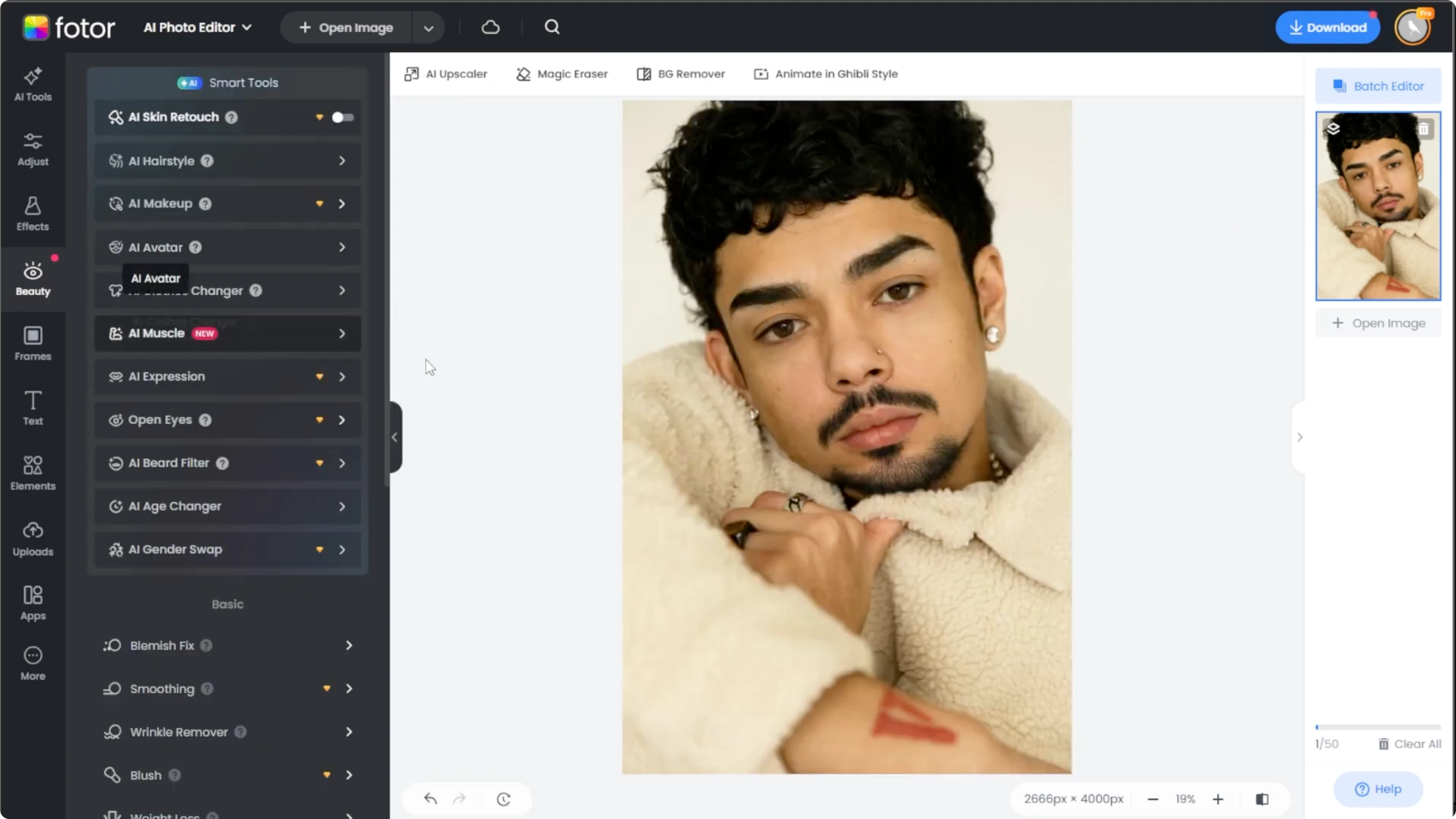Screen dimensions: 1456x819
Task: Select BG Remover in top toolbar
Action: 681,74
